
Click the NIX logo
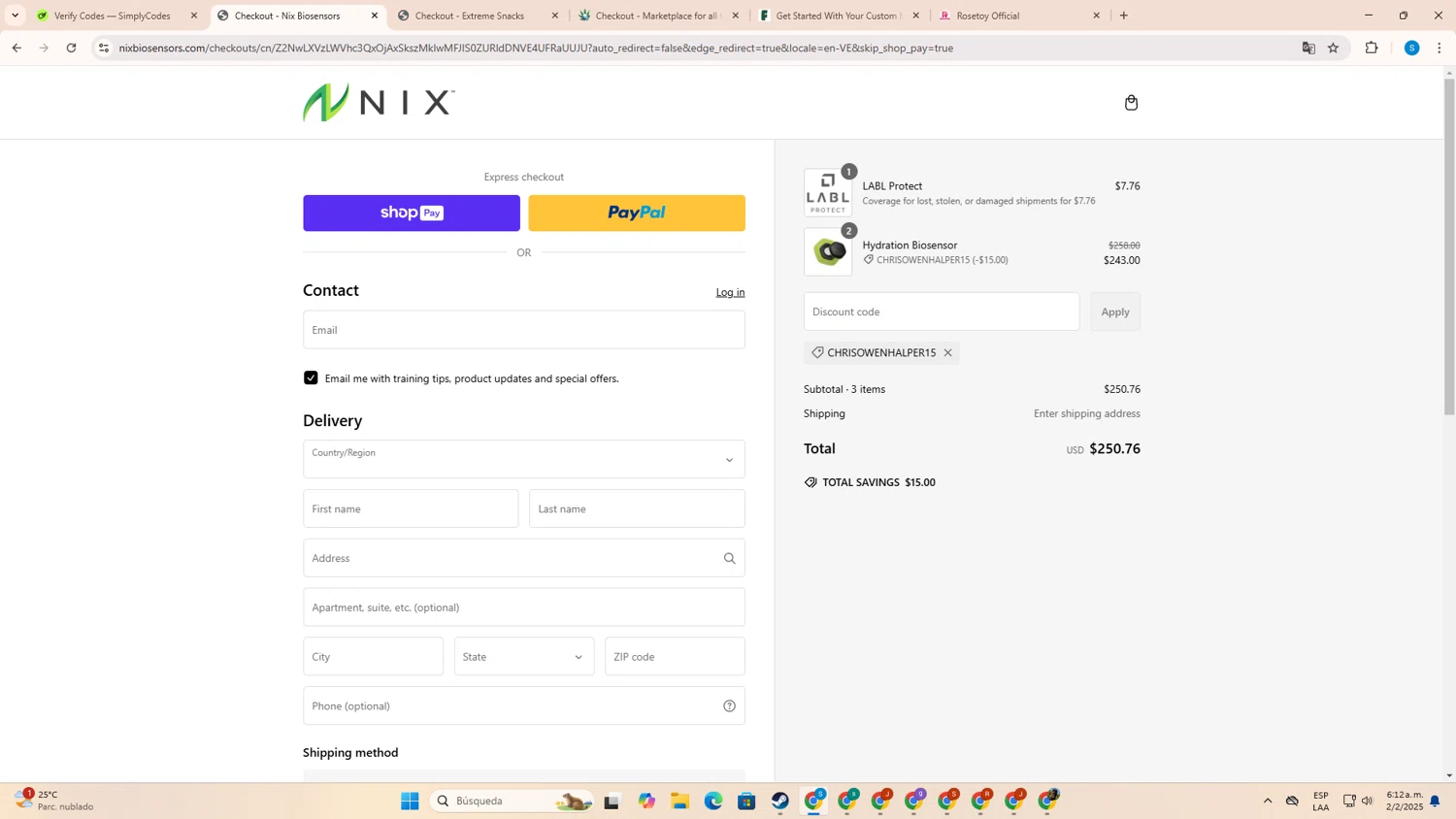[379, 103]
